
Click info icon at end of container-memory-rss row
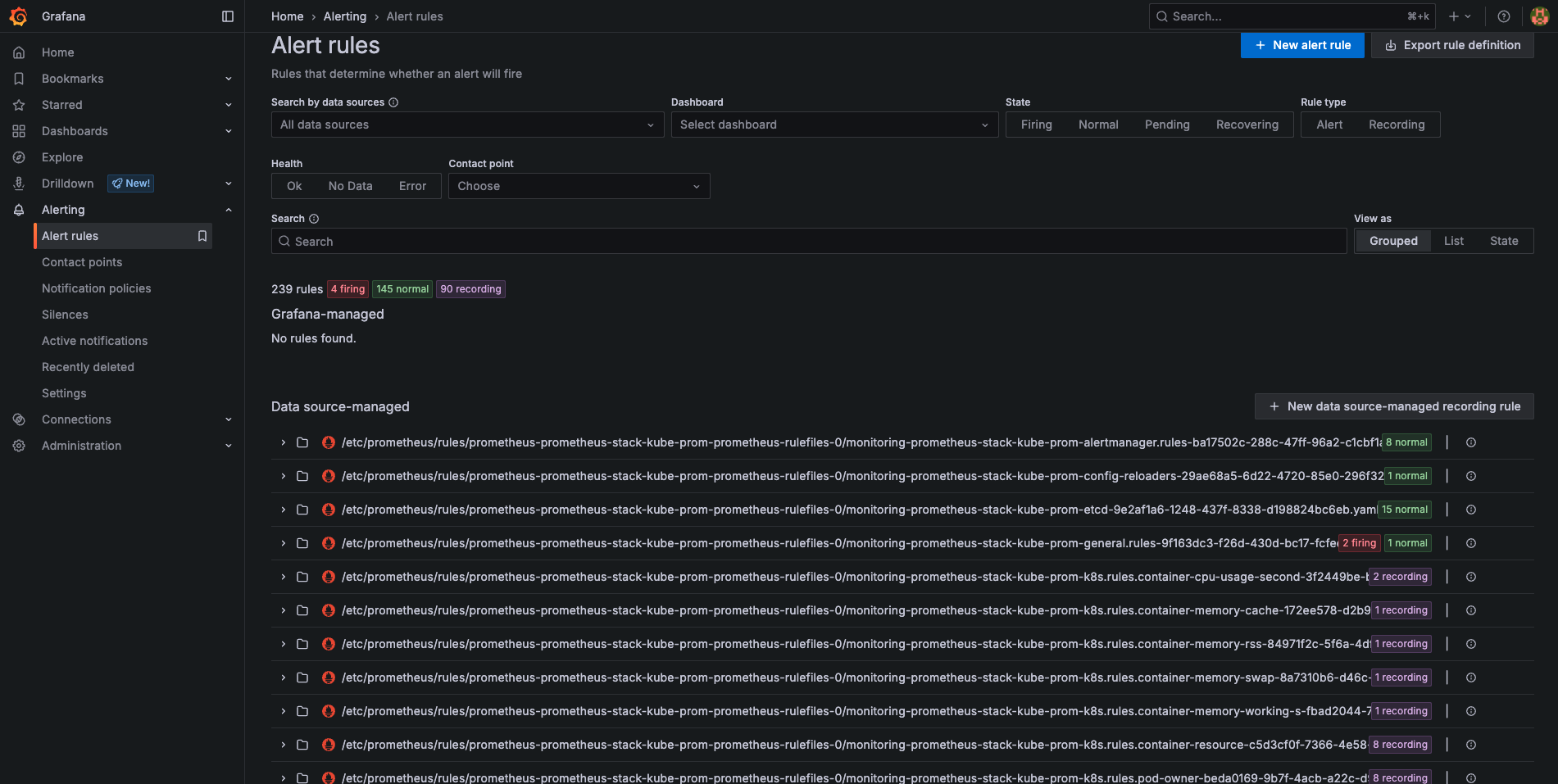click(1471, 644)
